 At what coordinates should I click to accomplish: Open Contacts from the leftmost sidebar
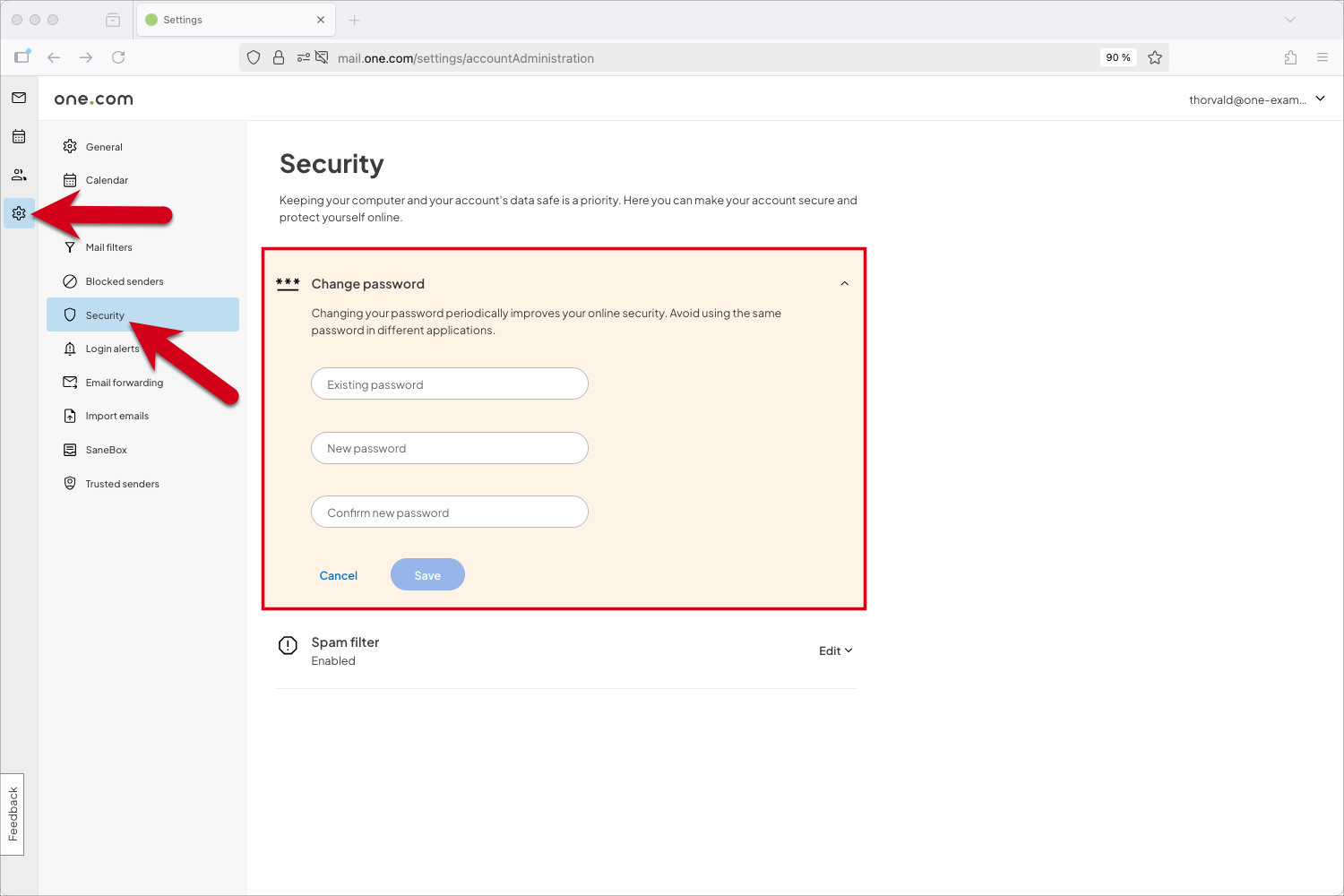(x=19, y=175)
